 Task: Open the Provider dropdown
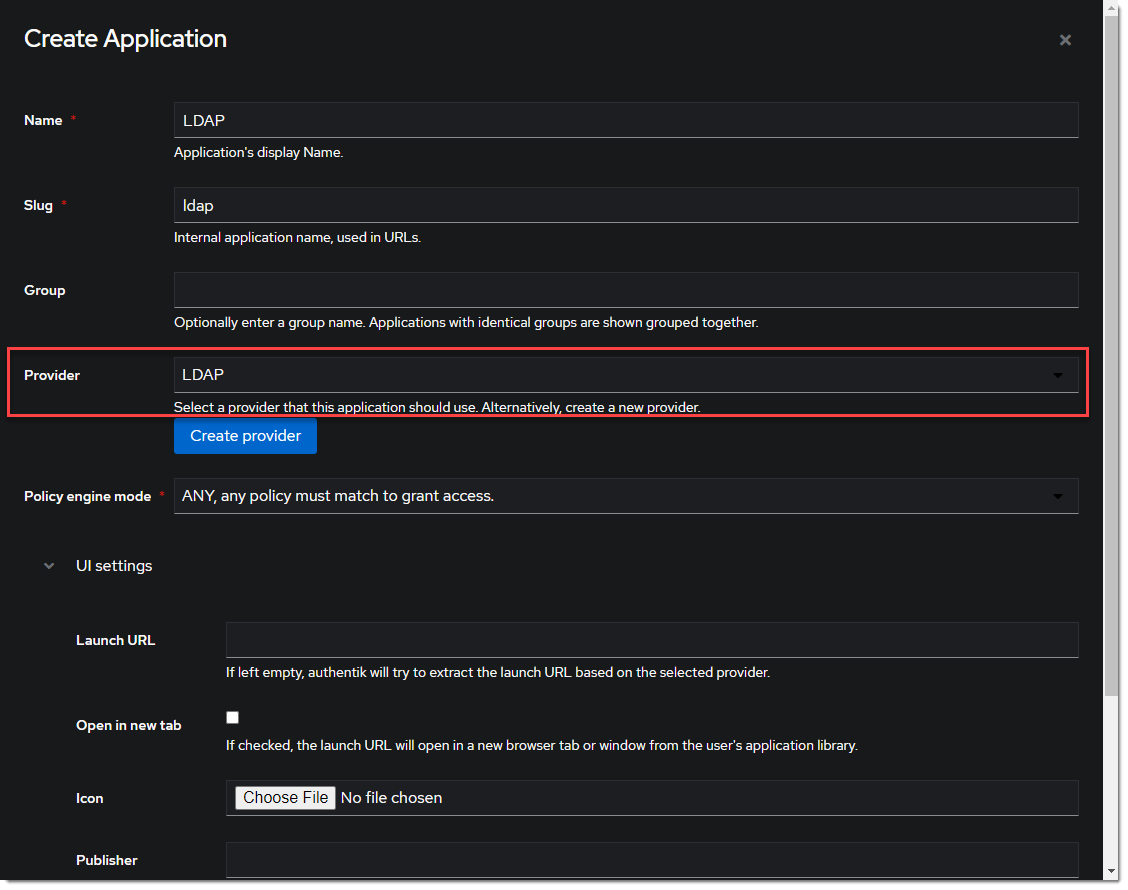pos(610,375)
